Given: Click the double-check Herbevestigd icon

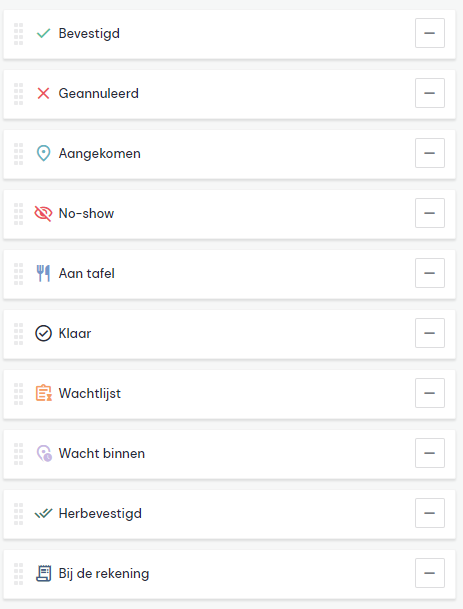Looking at the screenshot, I should pos(44,513).
